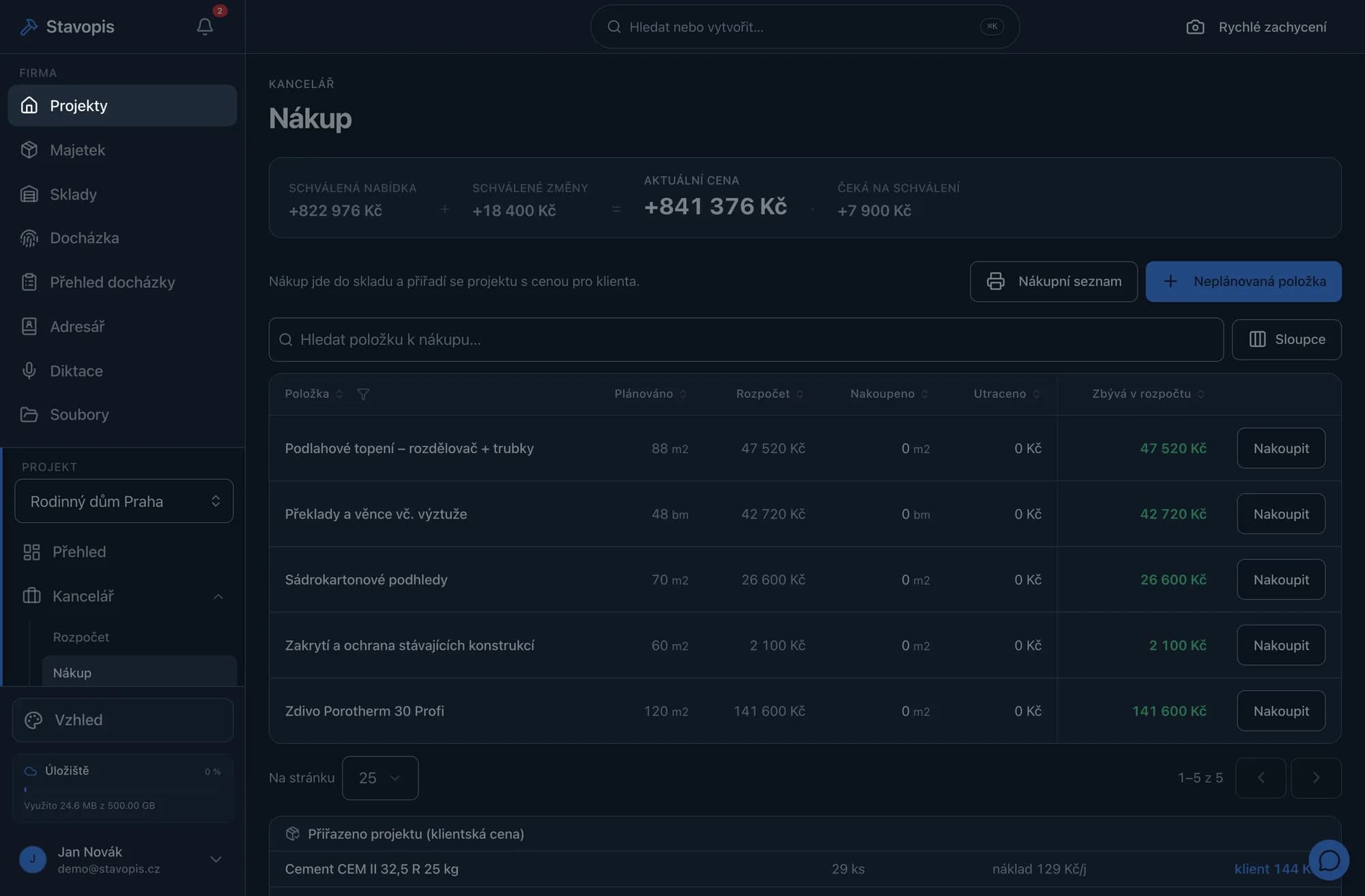Focus the global Hledat nebo vytvořit search

(x=805, y=27)
